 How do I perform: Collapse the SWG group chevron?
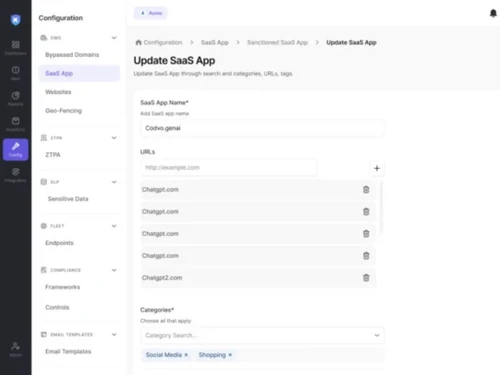(x=114, y=38)
